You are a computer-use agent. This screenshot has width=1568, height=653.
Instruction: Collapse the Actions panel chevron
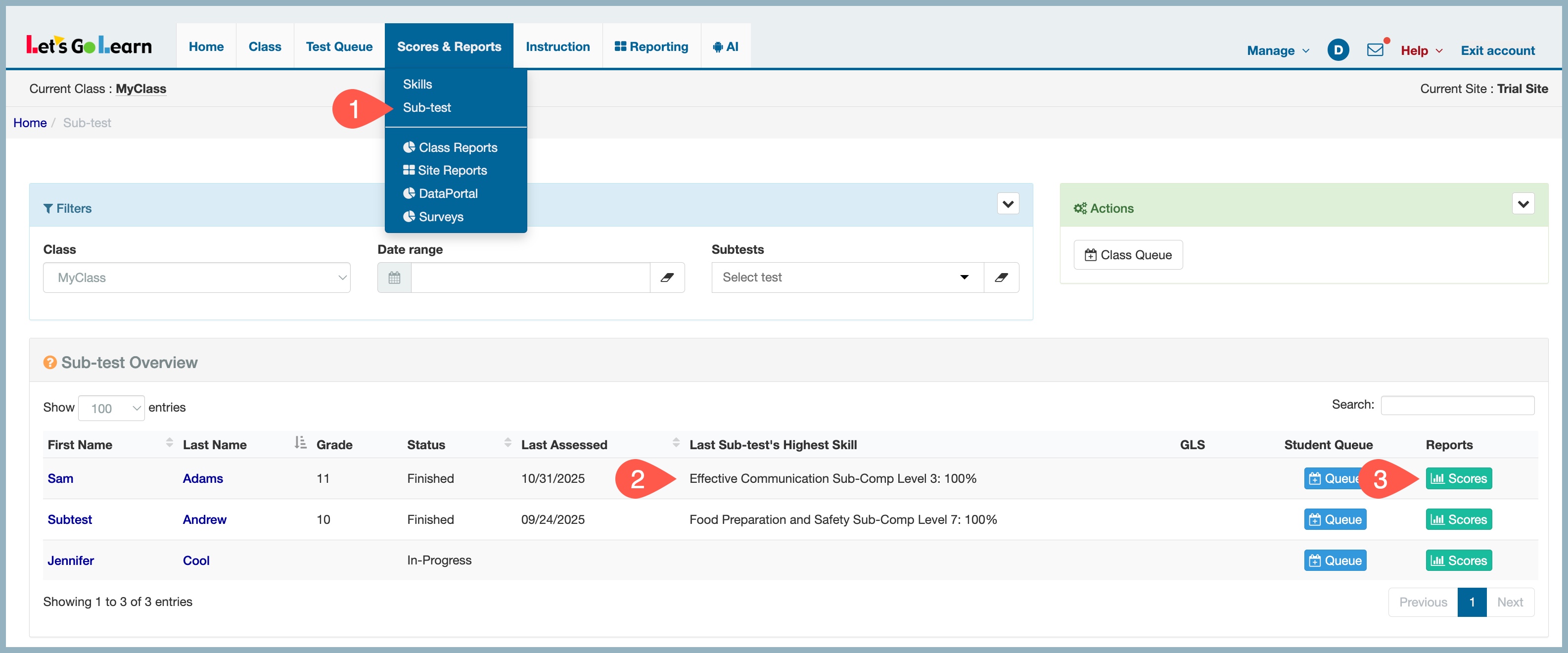tap(1522, 204)
